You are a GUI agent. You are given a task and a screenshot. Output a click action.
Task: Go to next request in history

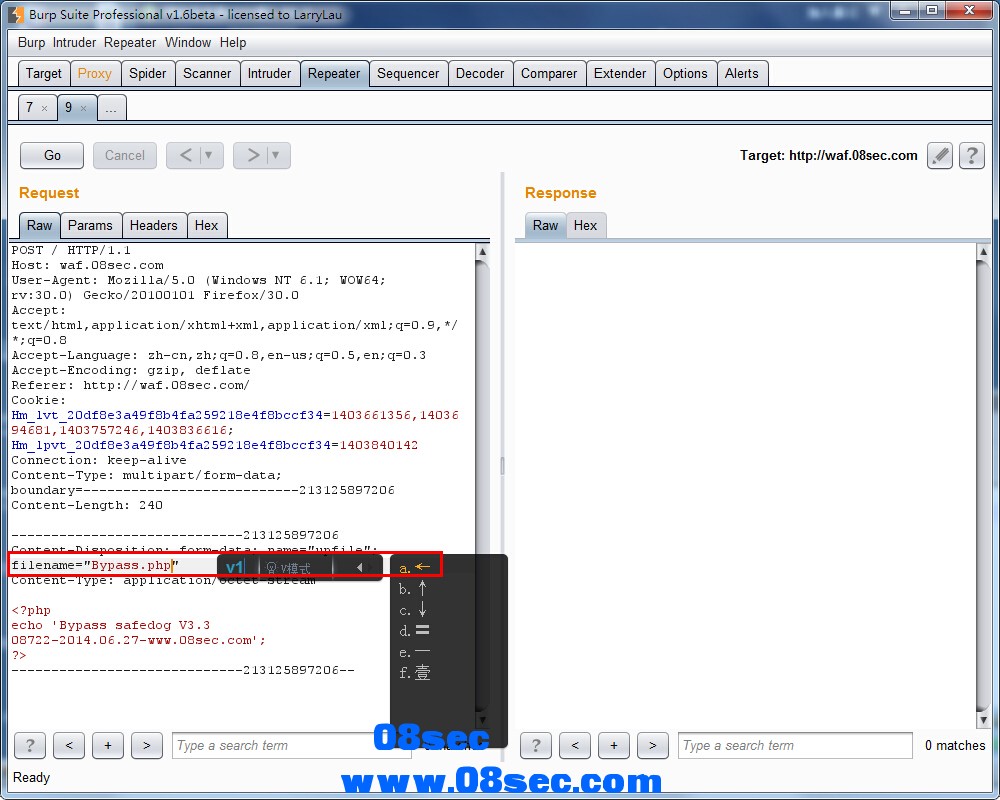pos(253,156)
